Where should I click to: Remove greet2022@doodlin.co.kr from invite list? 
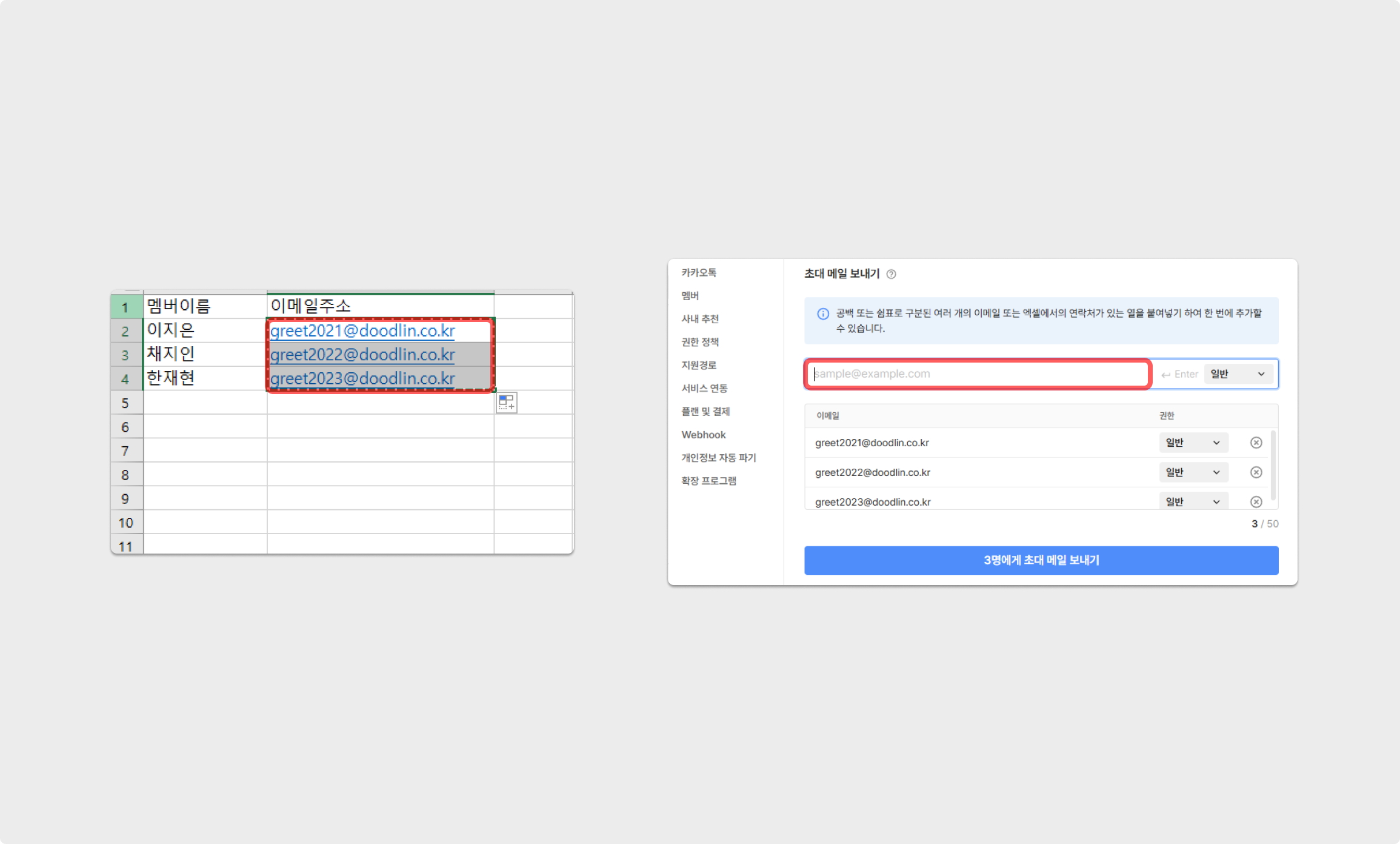1256,472
